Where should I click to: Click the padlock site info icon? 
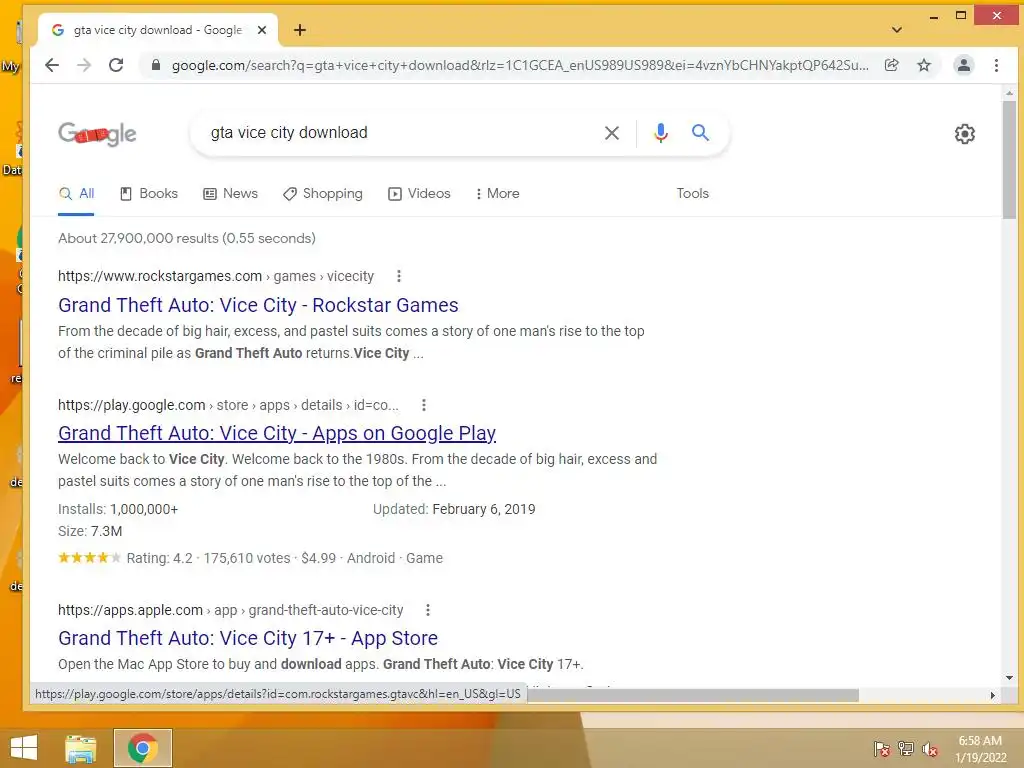click(x=155, y=65)
